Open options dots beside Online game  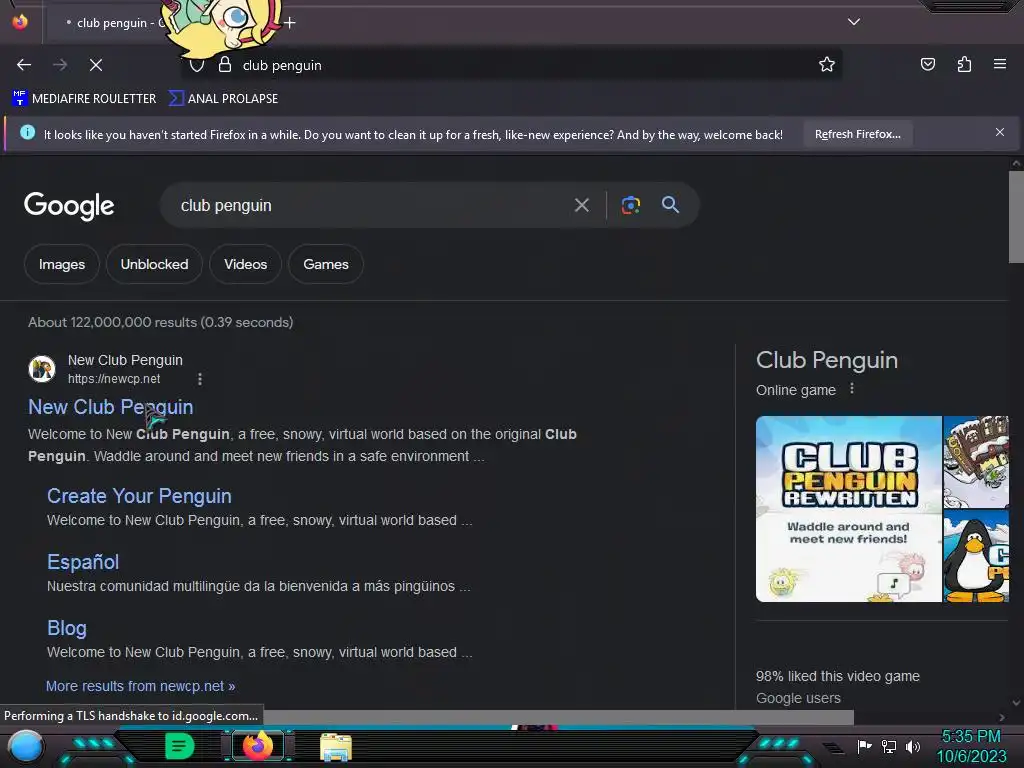click(x=852, y=389)
